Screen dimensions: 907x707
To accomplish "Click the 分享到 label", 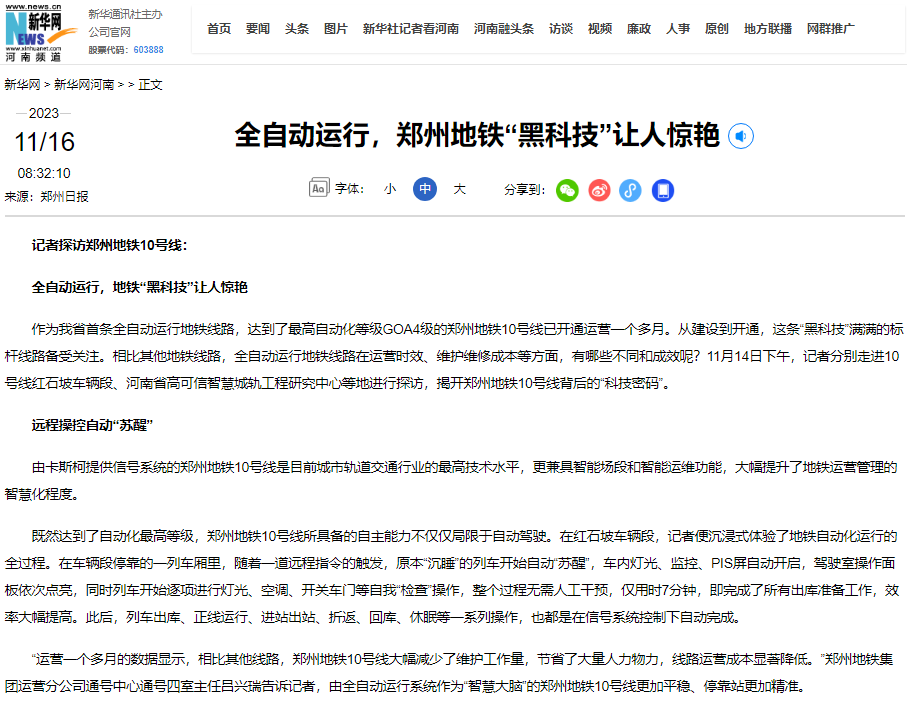I will point(525,190).
